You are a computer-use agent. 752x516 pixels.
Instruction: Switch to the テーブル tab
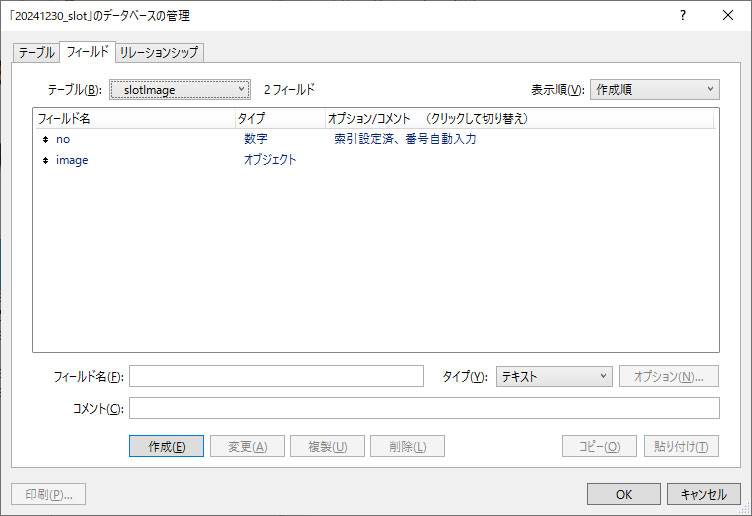pyautogui.click(x=36, y=52)
